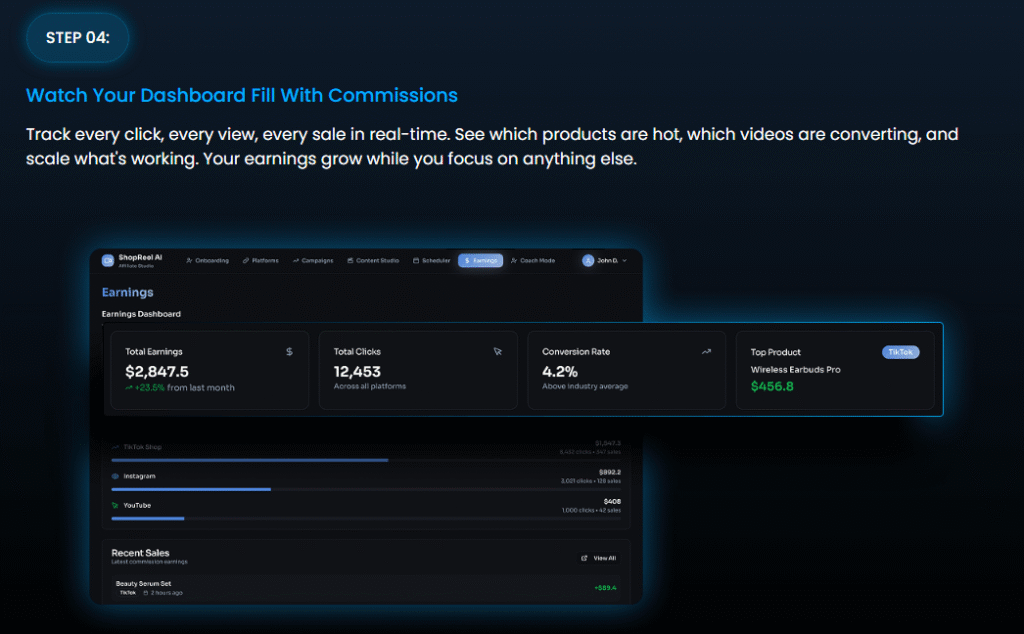The height and width of the screenshot is (634, 1024).
Task: Click the Instagram platform icon
Action: click(115, 476)
